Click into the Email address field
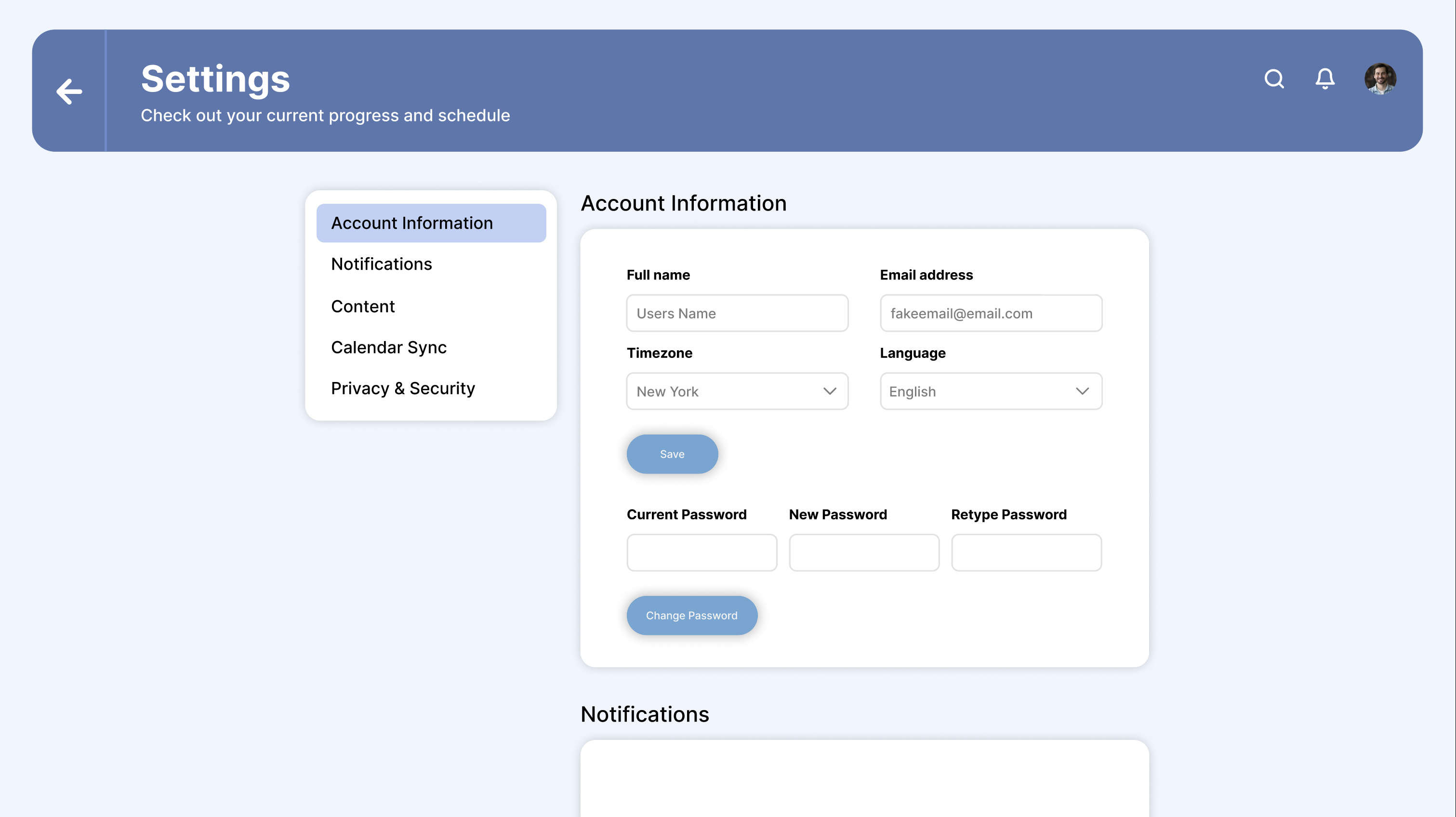Image resolution: width=1456 pixels, height=817 pixels. [990, 313]
